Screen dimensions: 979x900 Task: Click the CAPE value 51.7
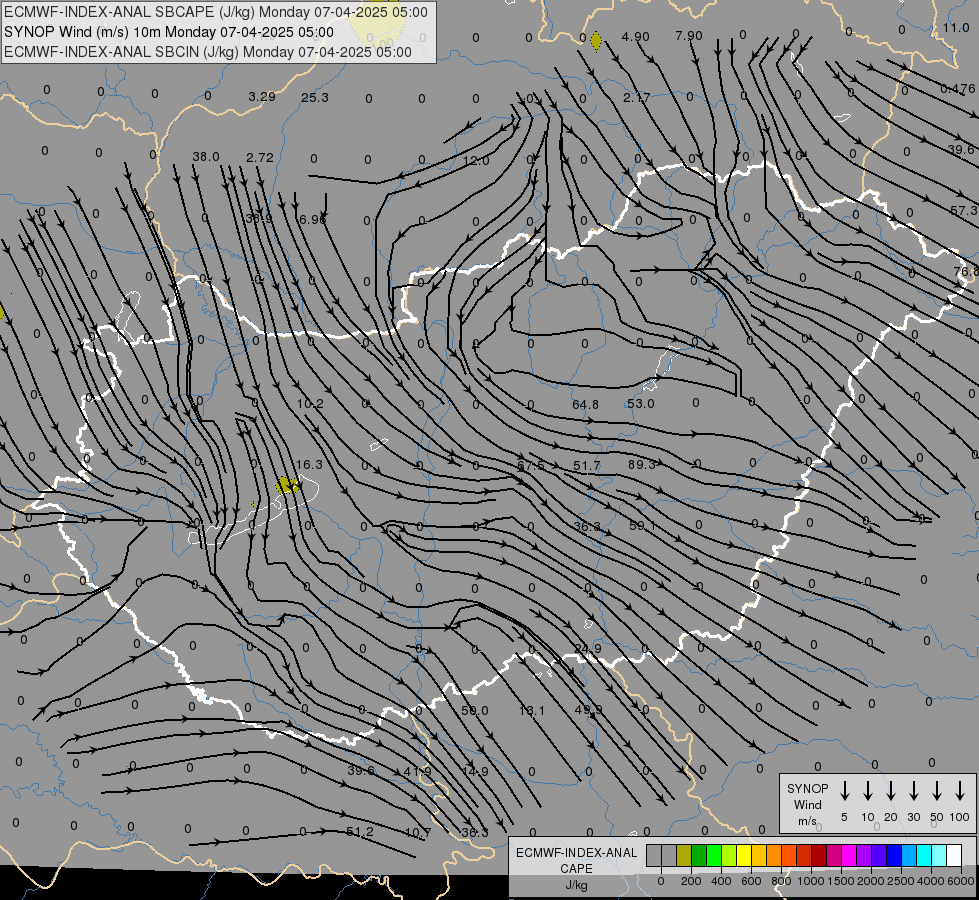tap(586, 466)
